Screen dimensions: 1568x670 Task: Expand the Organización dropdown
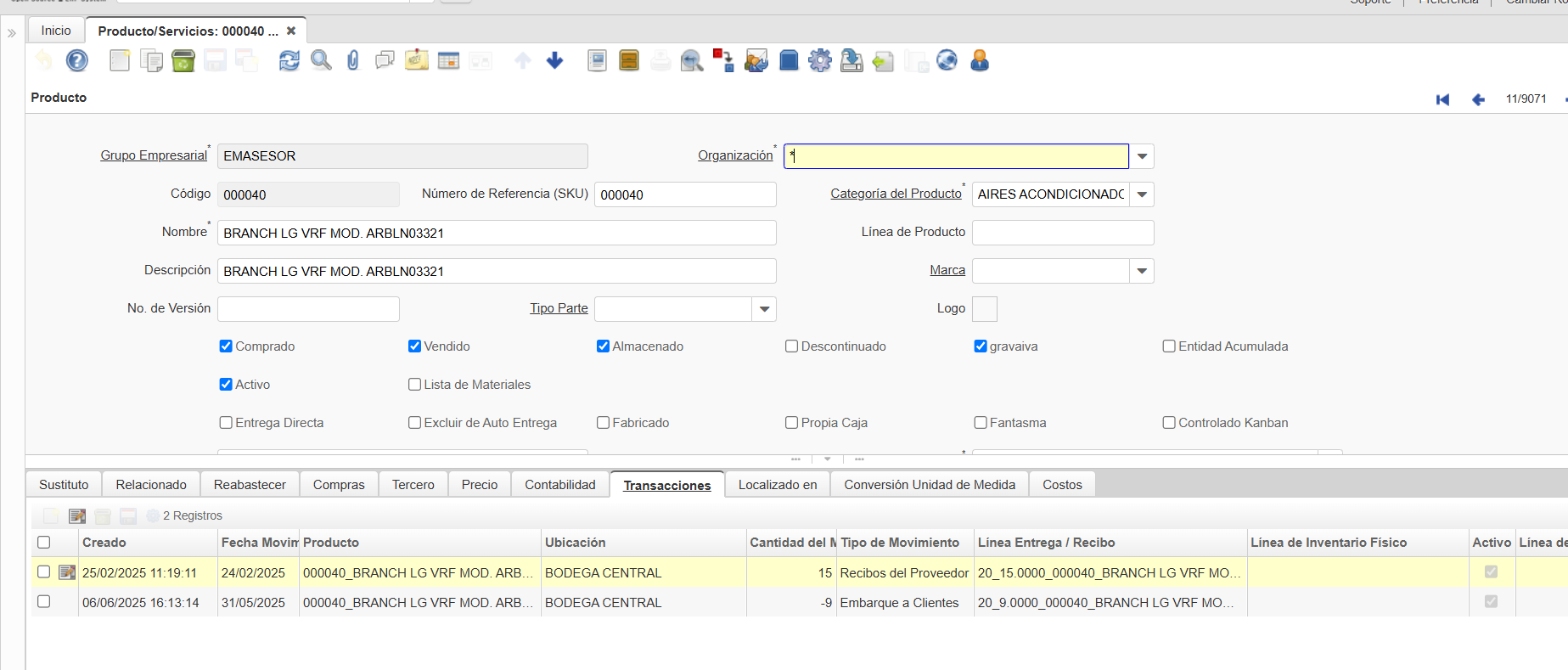click(1142, 156)
